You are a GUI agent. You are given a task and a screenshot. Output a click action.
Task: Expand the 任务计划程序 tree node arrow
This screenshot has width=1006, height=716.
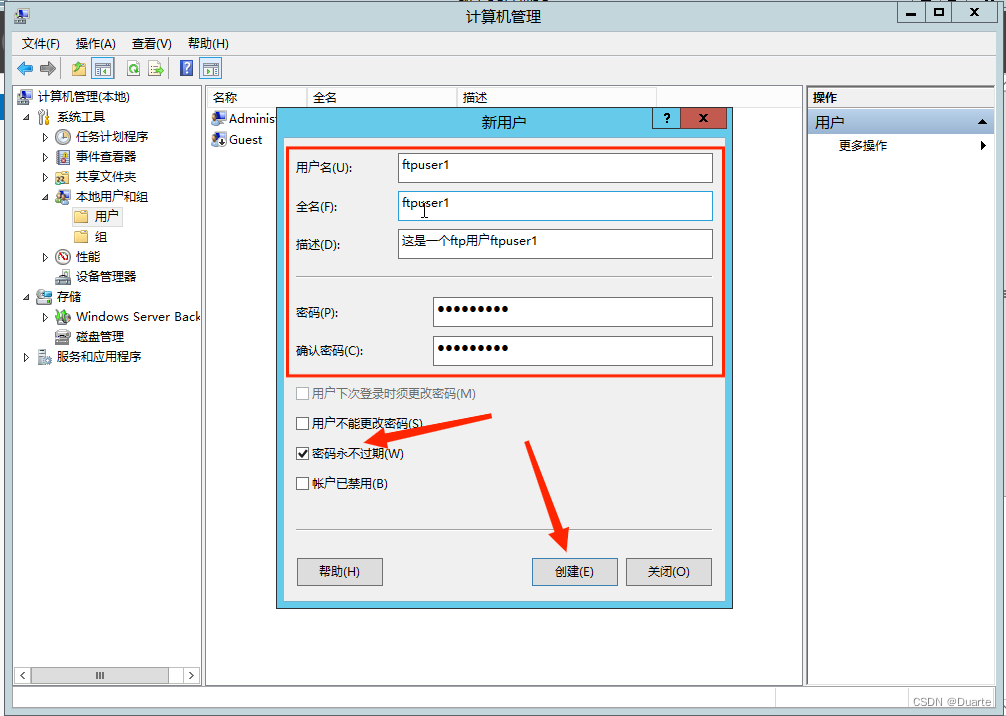click(45, 137)
